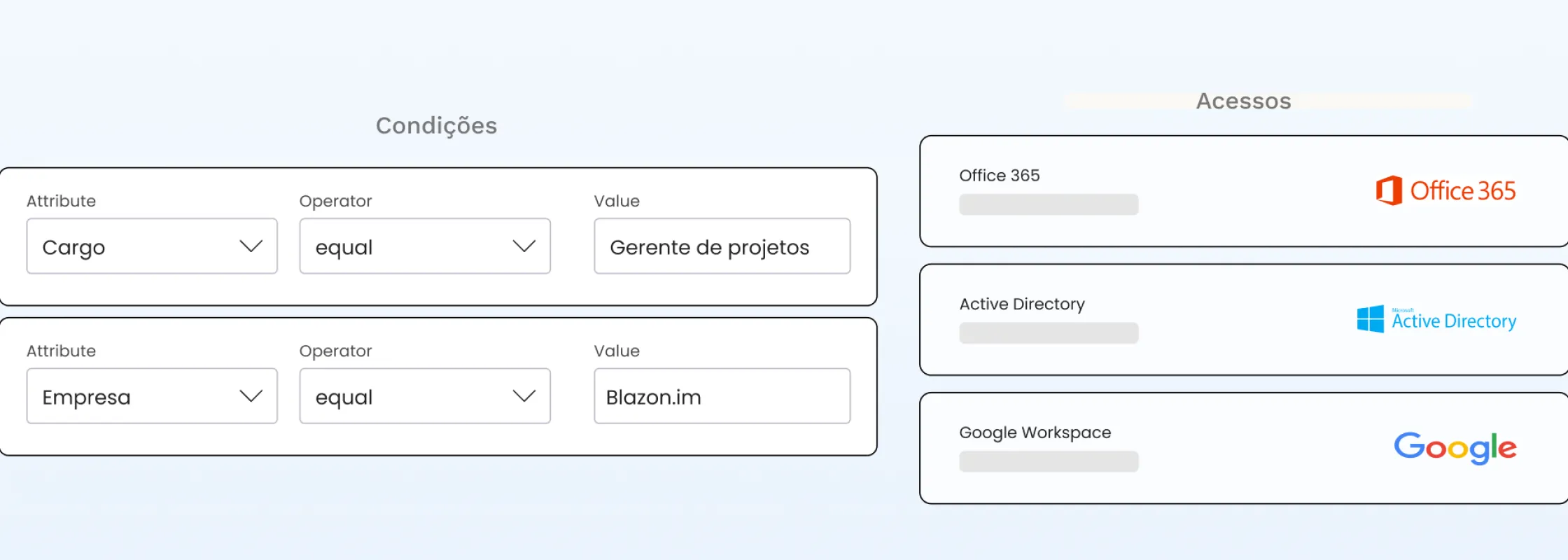
Task: Click chevron of second equal operator
Action: (x=524, y=396)
